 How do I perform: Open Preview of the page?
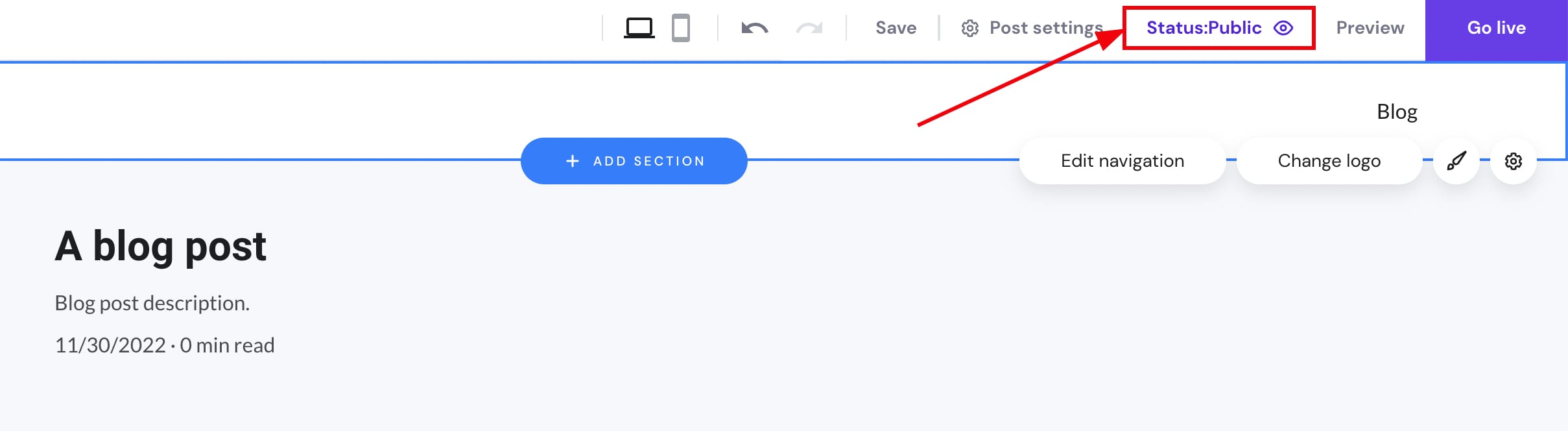1370,28
